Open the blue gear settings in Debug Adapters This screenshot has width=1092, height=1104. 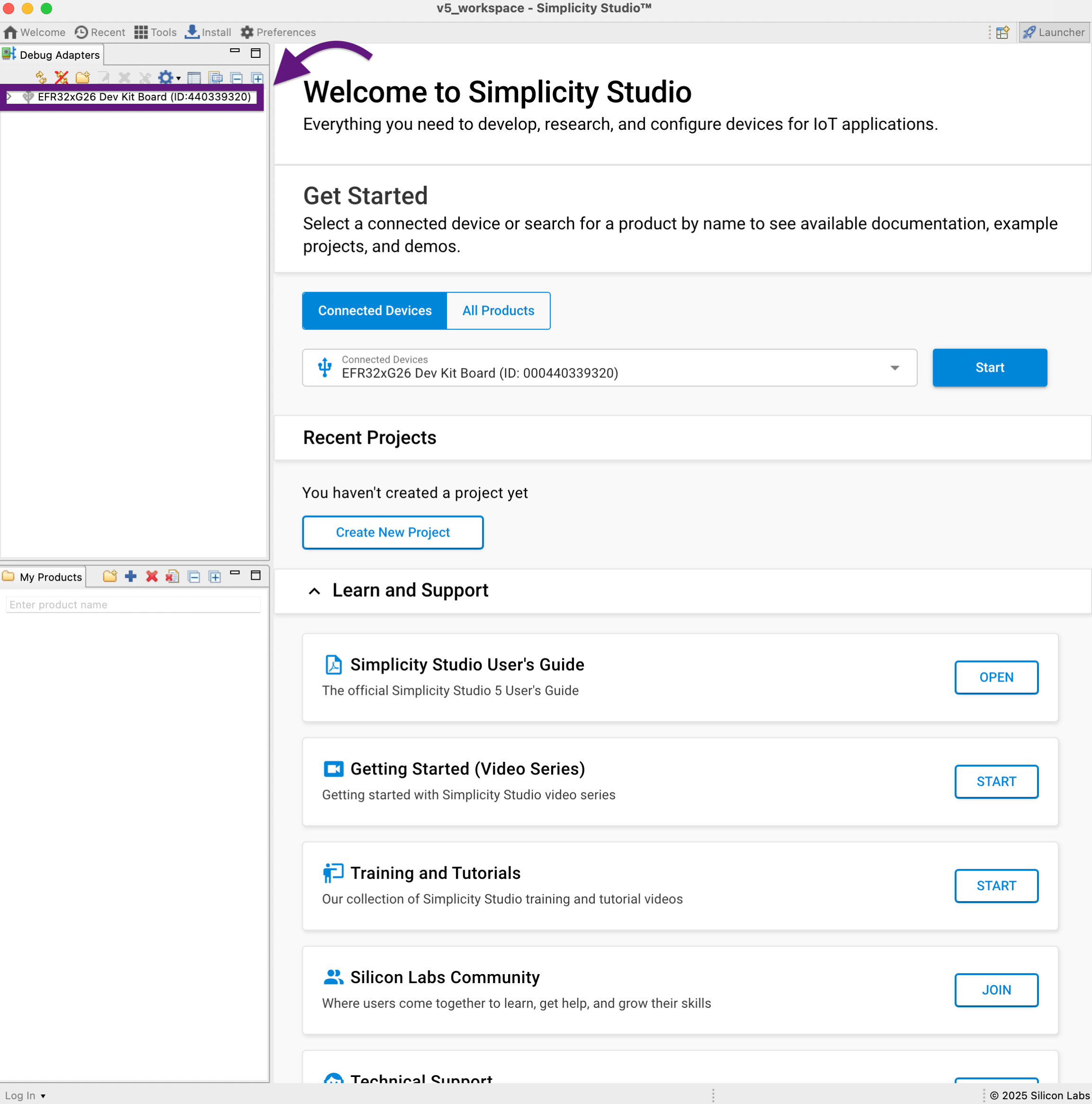(x=165, y=77)
